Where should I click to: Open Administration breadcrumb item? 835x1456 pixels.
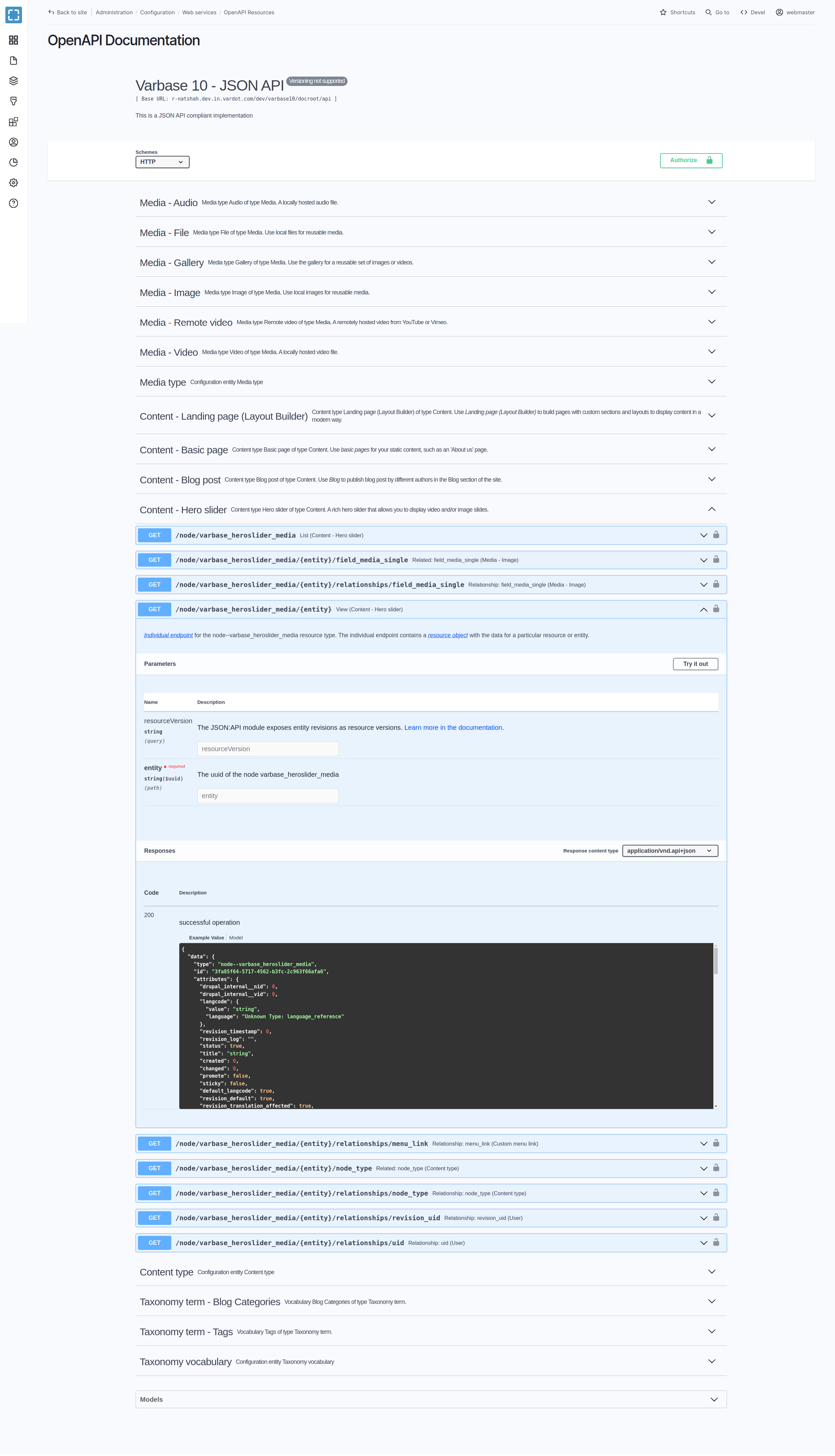(x=114, y=13)
